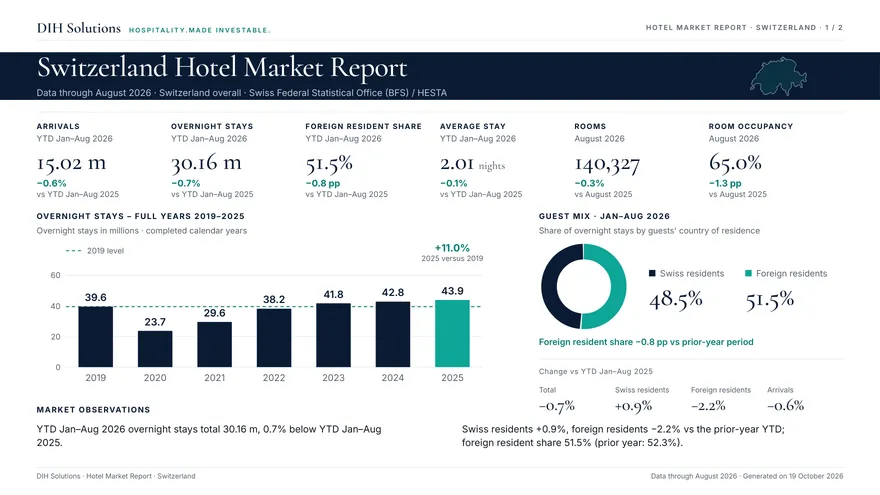Click the −0.6% change under Arrivals KPI
The height and width of the screenshot is (495, 880).
(x=52, y=184)
